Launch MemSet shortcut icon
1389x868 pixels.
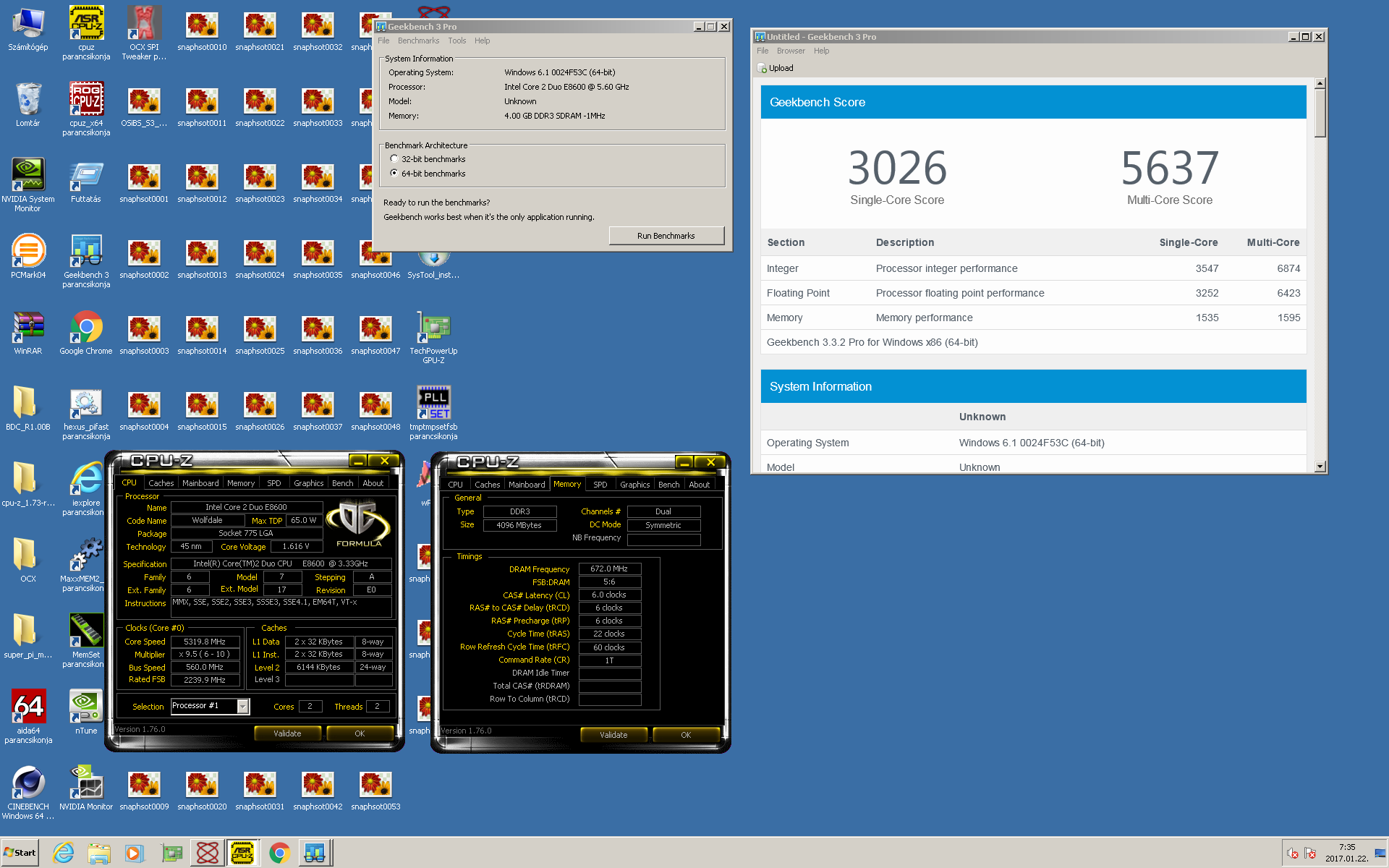86,640
